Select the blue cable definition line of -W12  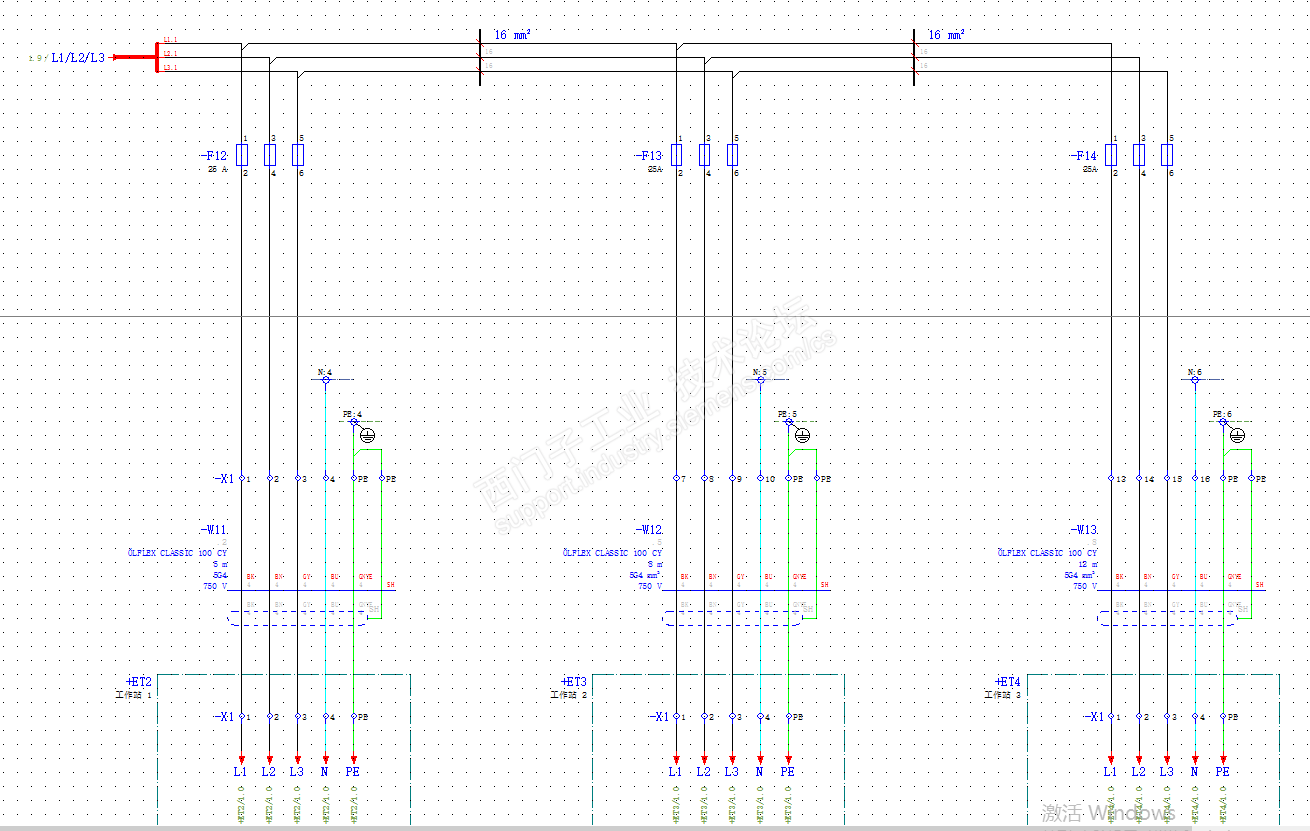pos(747,590)
